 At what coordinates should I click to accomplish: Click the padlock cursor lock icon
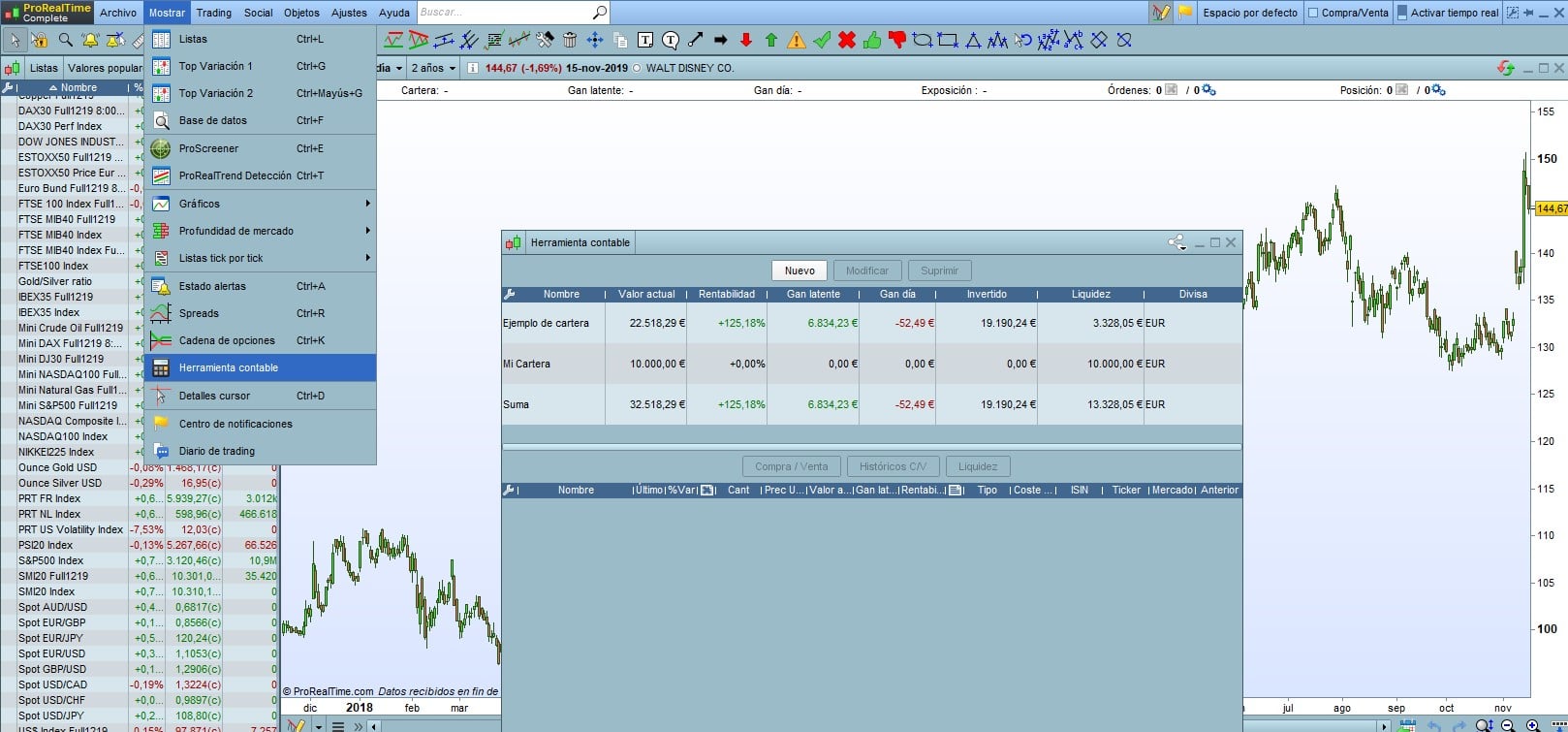[40, 40]
